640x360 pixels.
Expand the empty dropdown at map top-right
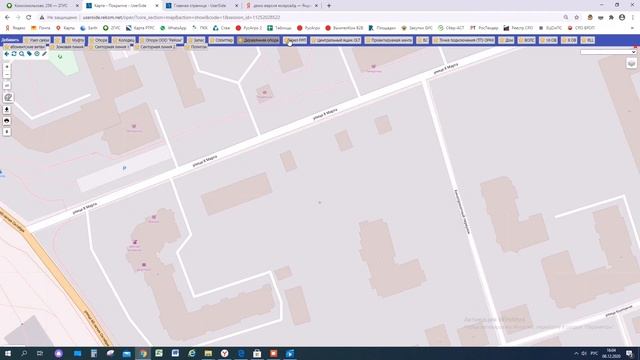pyautogui.click(x=608, y=52)
